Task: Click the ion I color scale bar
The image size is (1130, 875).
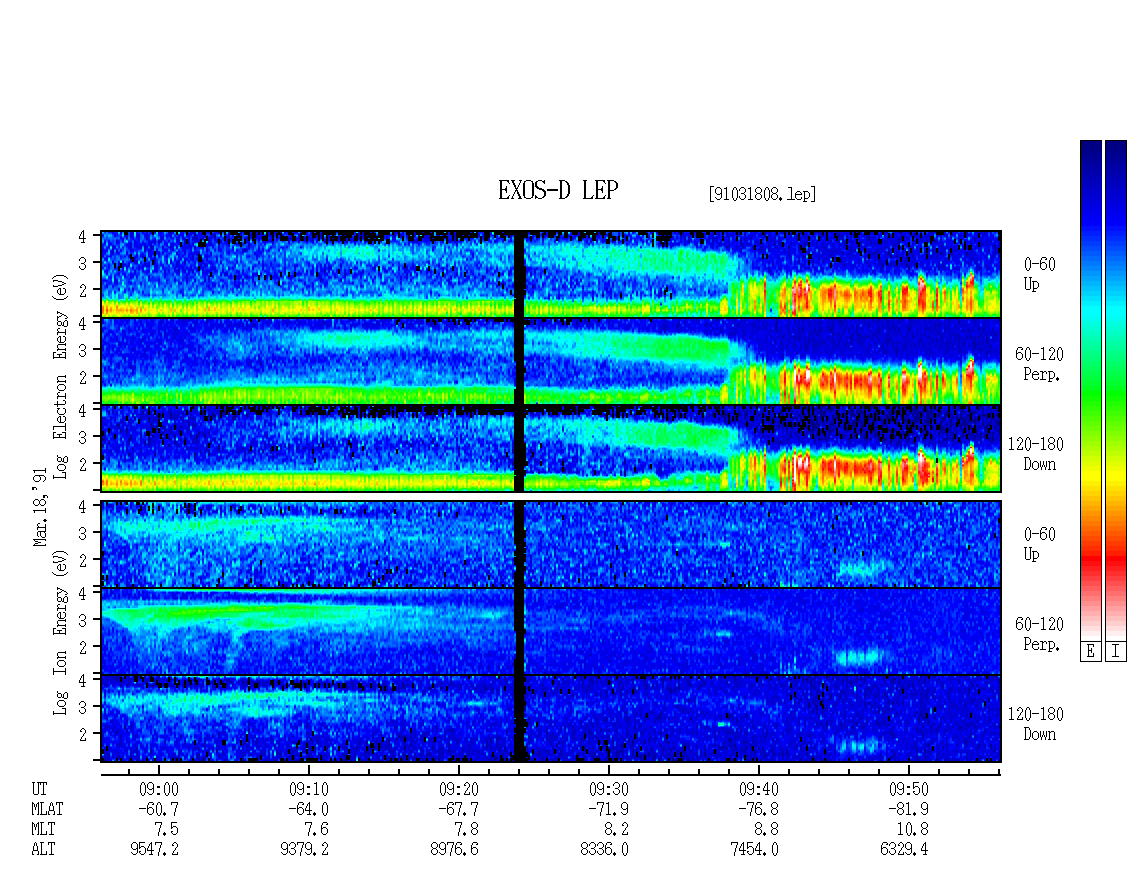Action: (1116, 389)
